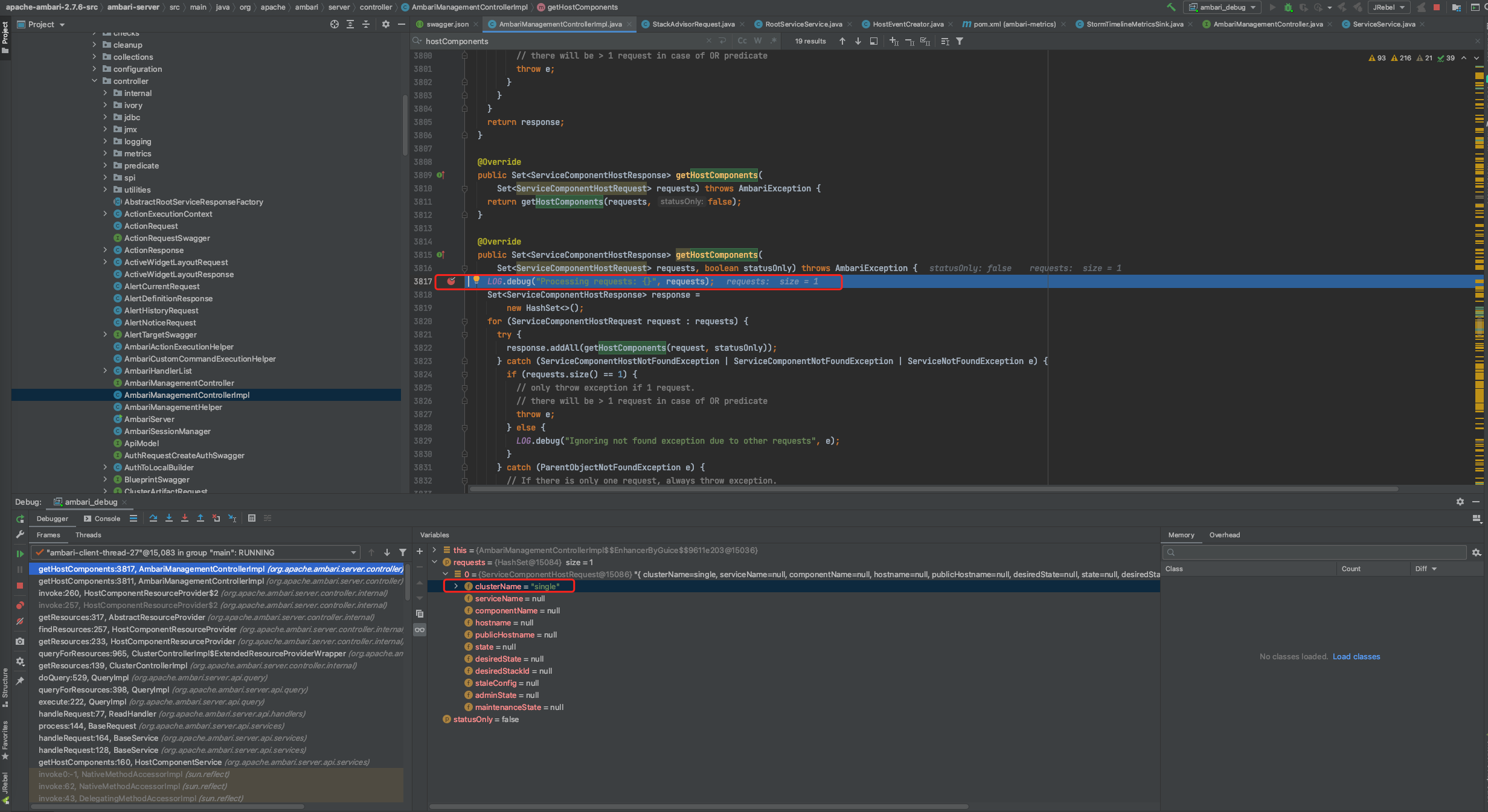1488x812 pixels.
Task: Switch to the Console tab
Action: click(102, 519)
